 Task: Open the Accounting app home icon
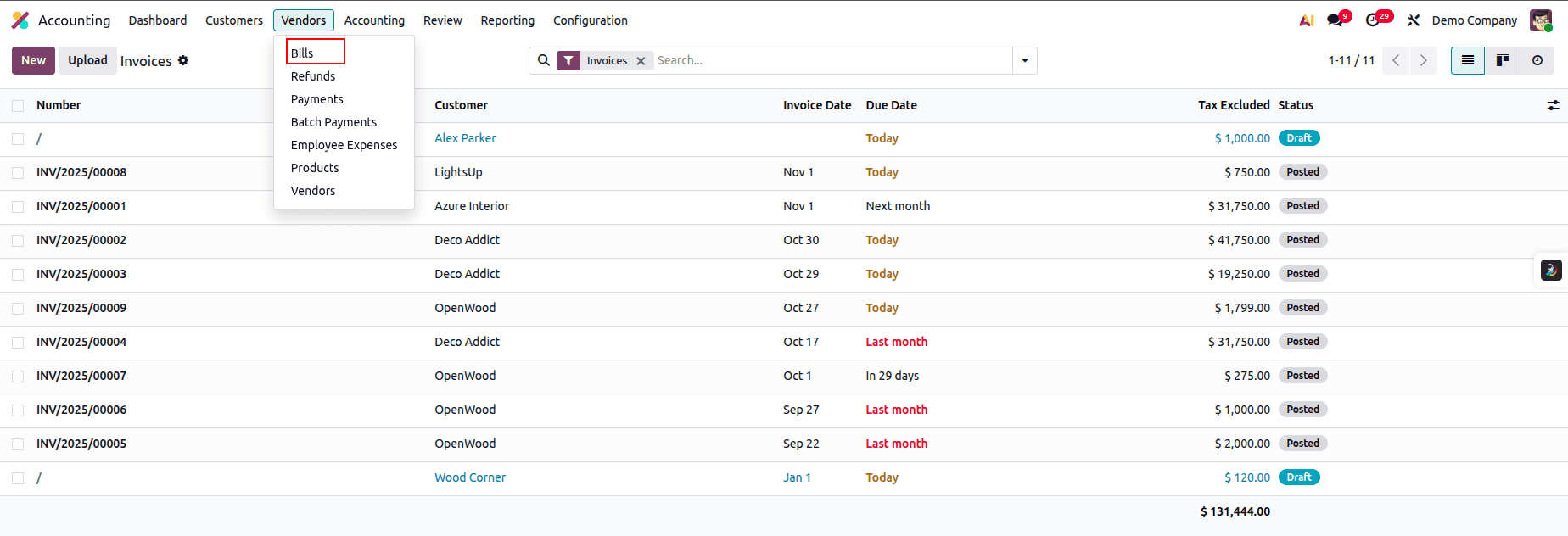tap(20, 20)
